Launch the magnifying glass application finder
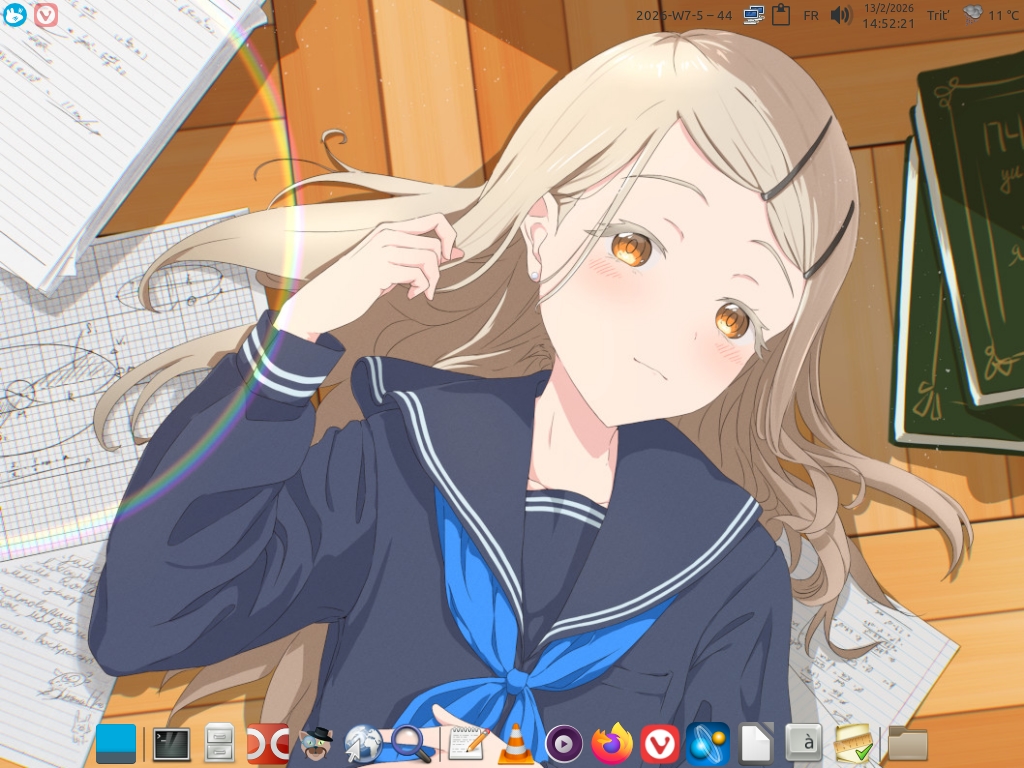 coord(412,744)
